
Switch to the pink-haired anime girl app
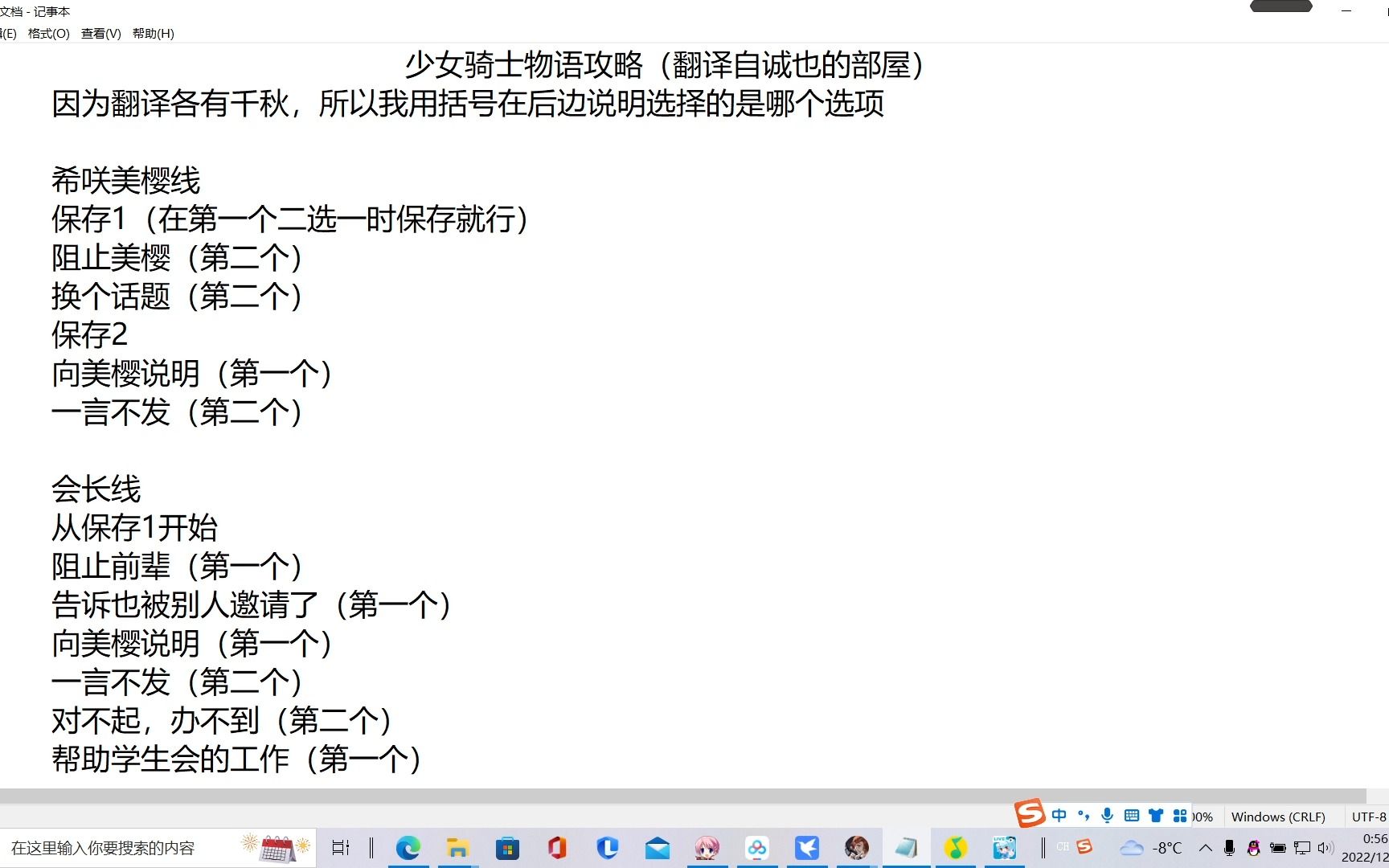[x=707, y=848]
